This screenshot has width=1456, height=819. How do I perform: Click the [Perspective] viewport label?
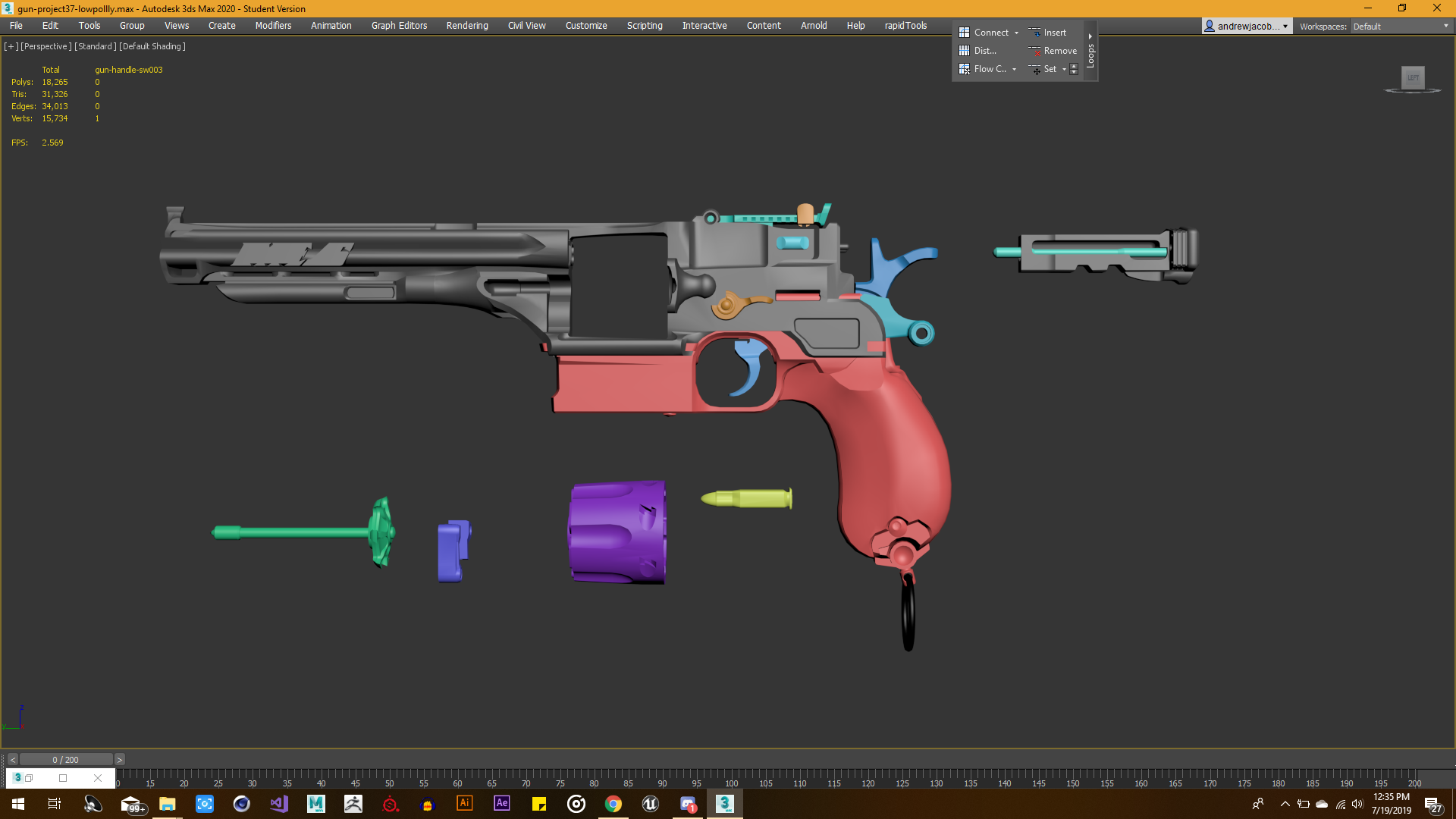point(46,46)
